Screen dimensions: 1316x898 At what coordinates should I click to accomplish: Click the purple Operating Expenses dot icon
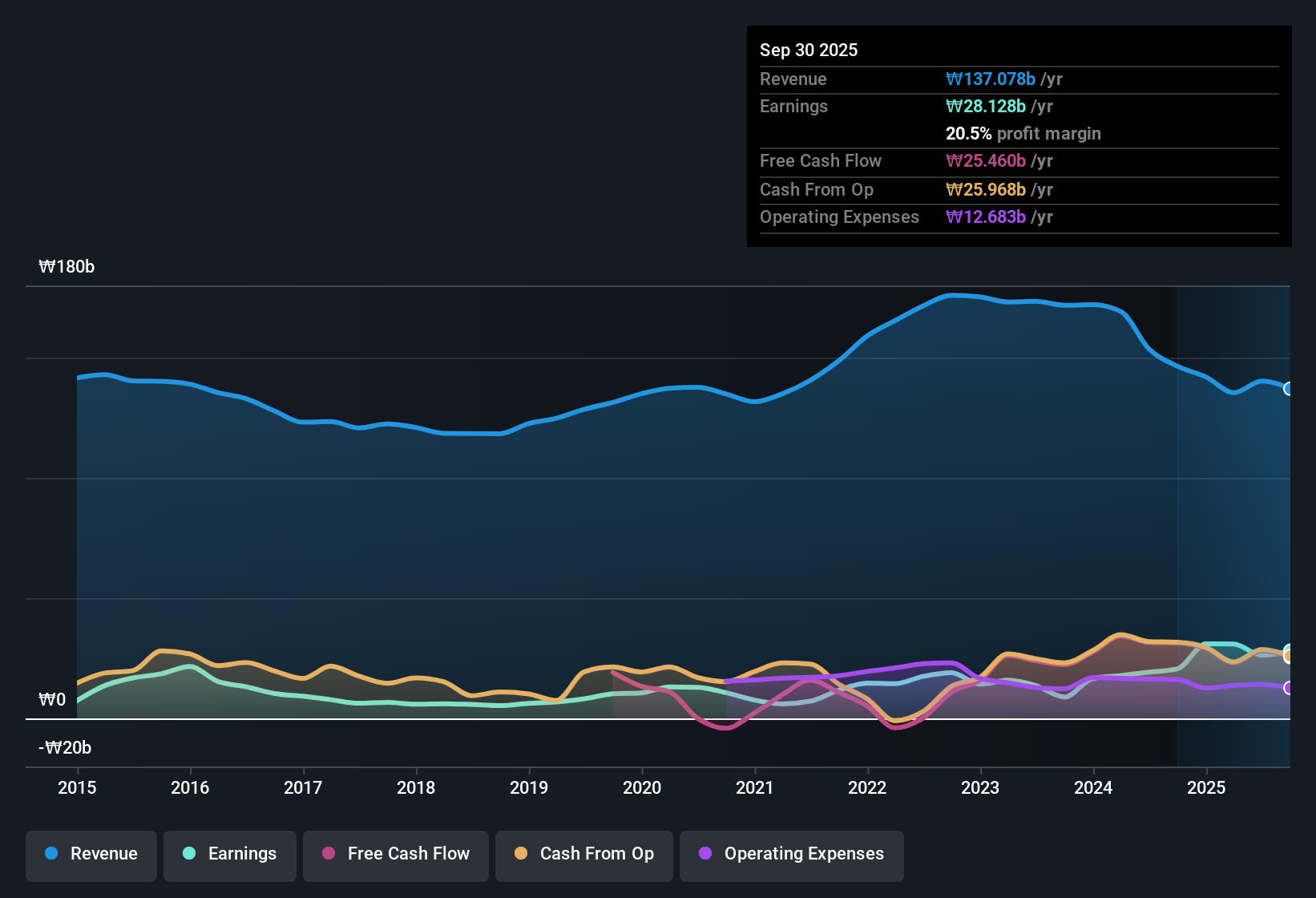(x=704, y=854)
